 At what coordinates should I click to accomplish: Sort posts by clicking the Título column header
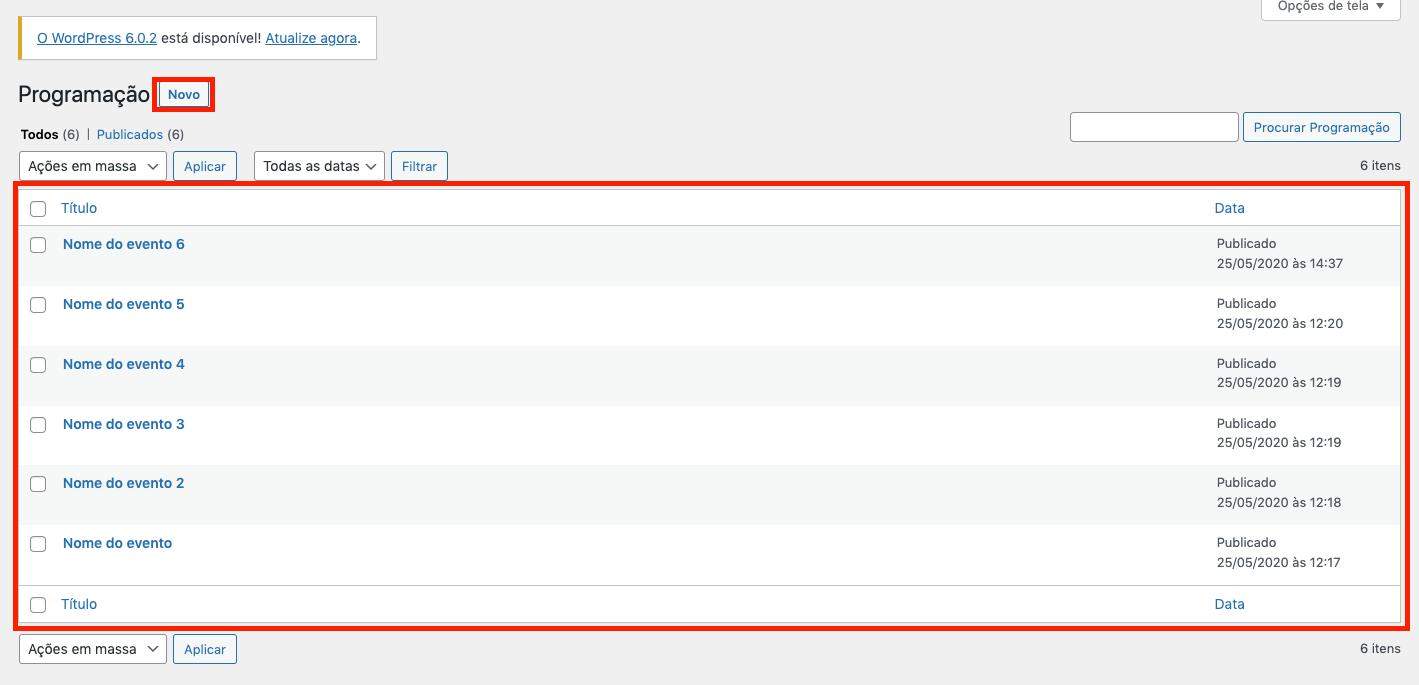tap(79, 208)
